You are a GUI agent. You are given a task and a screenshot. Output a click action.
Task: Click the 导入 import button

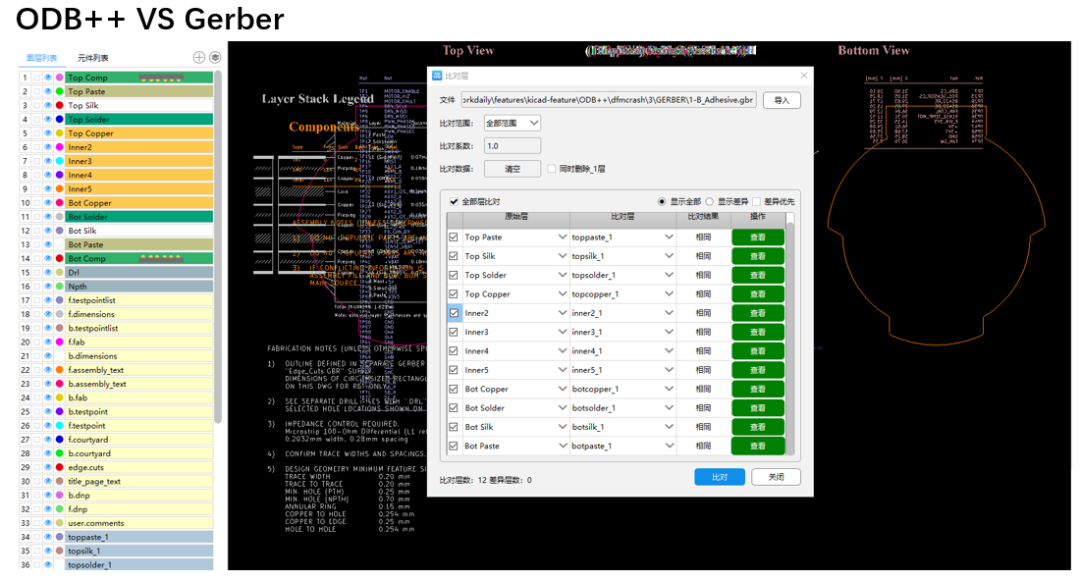click(782, 101)
